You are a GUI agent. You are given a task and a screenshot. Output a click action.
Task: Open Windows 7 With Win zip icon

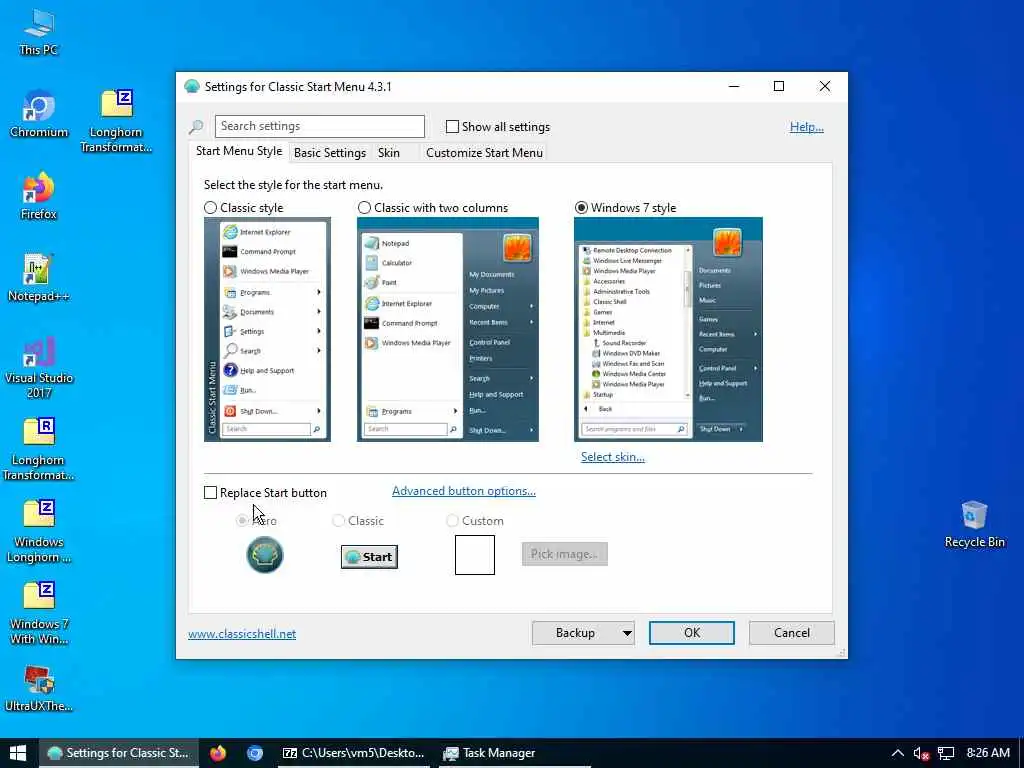coord(39,614)
